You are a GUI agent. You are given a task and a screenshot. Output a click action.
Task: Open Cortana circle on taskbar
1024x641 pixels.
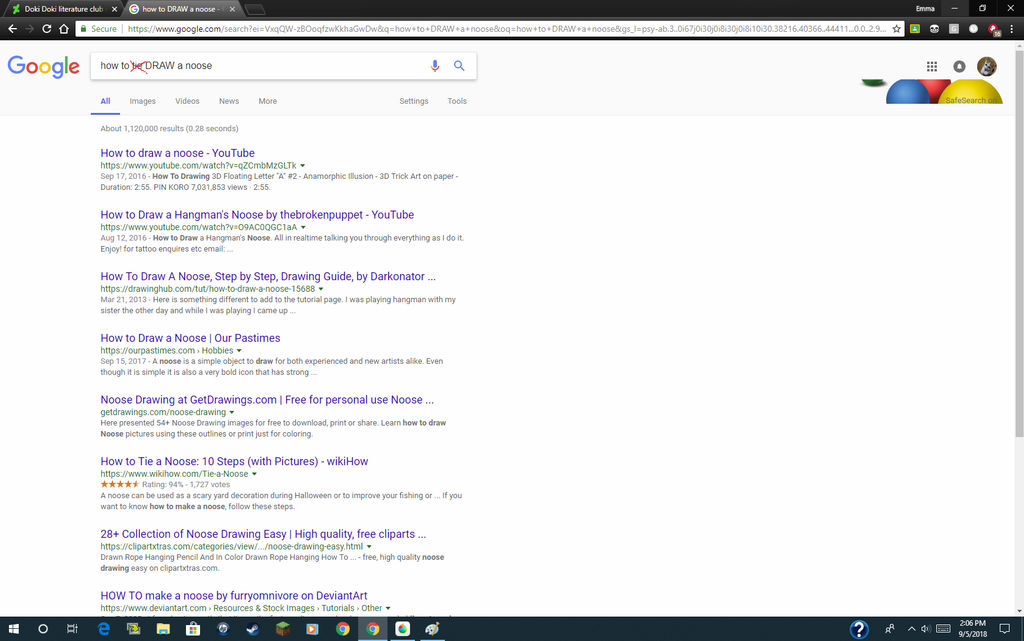tap(42, 629)
